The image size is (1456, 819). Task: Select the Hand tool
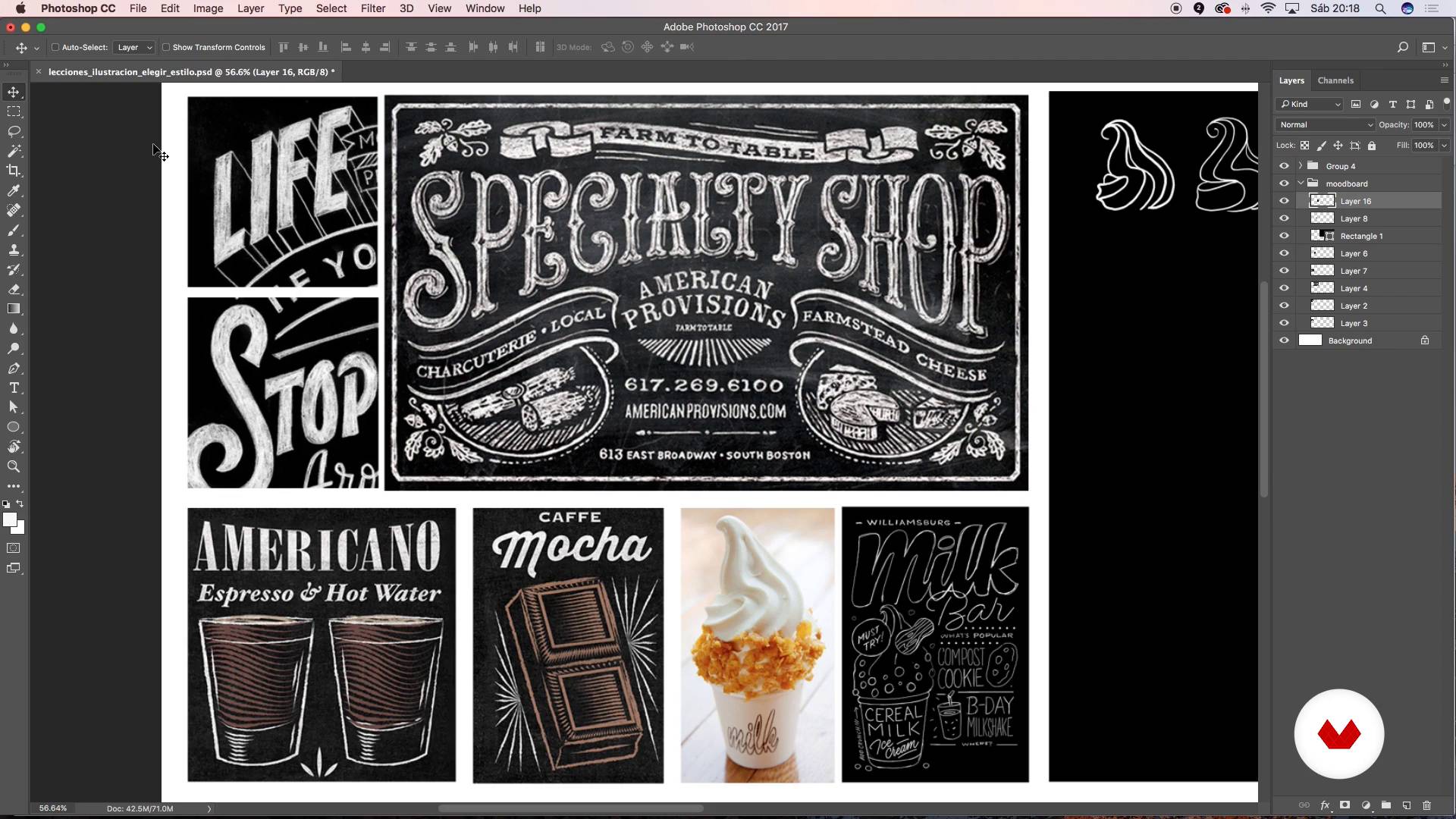14,447
